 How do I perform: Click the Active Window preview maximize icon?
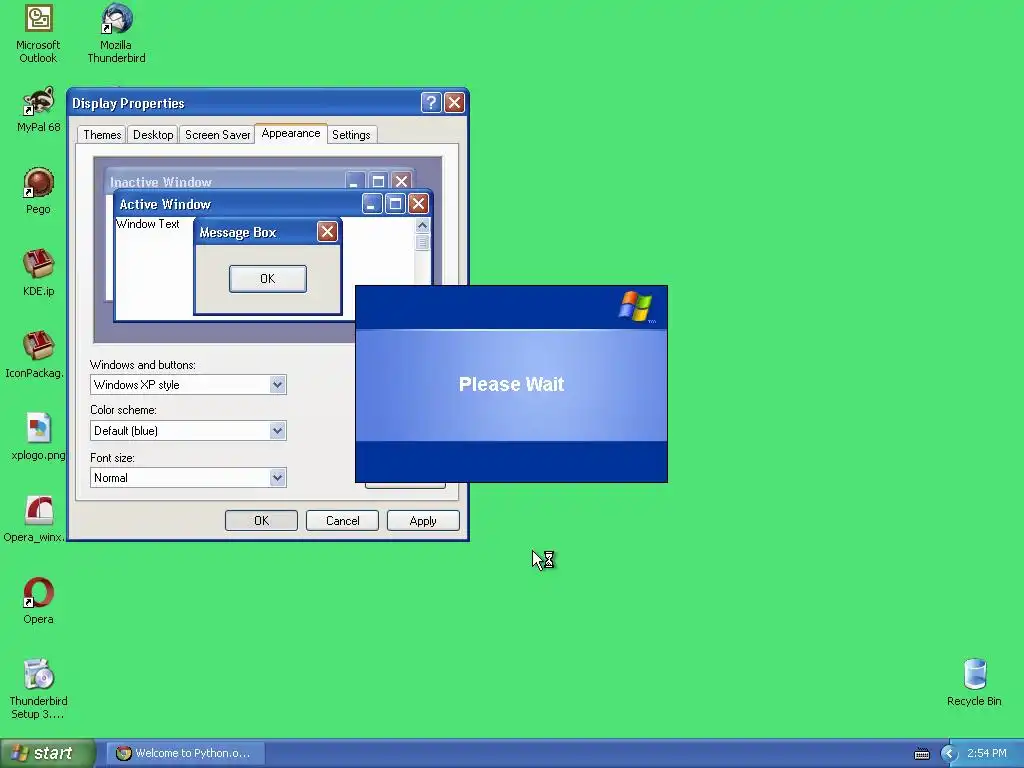point(395,204)
